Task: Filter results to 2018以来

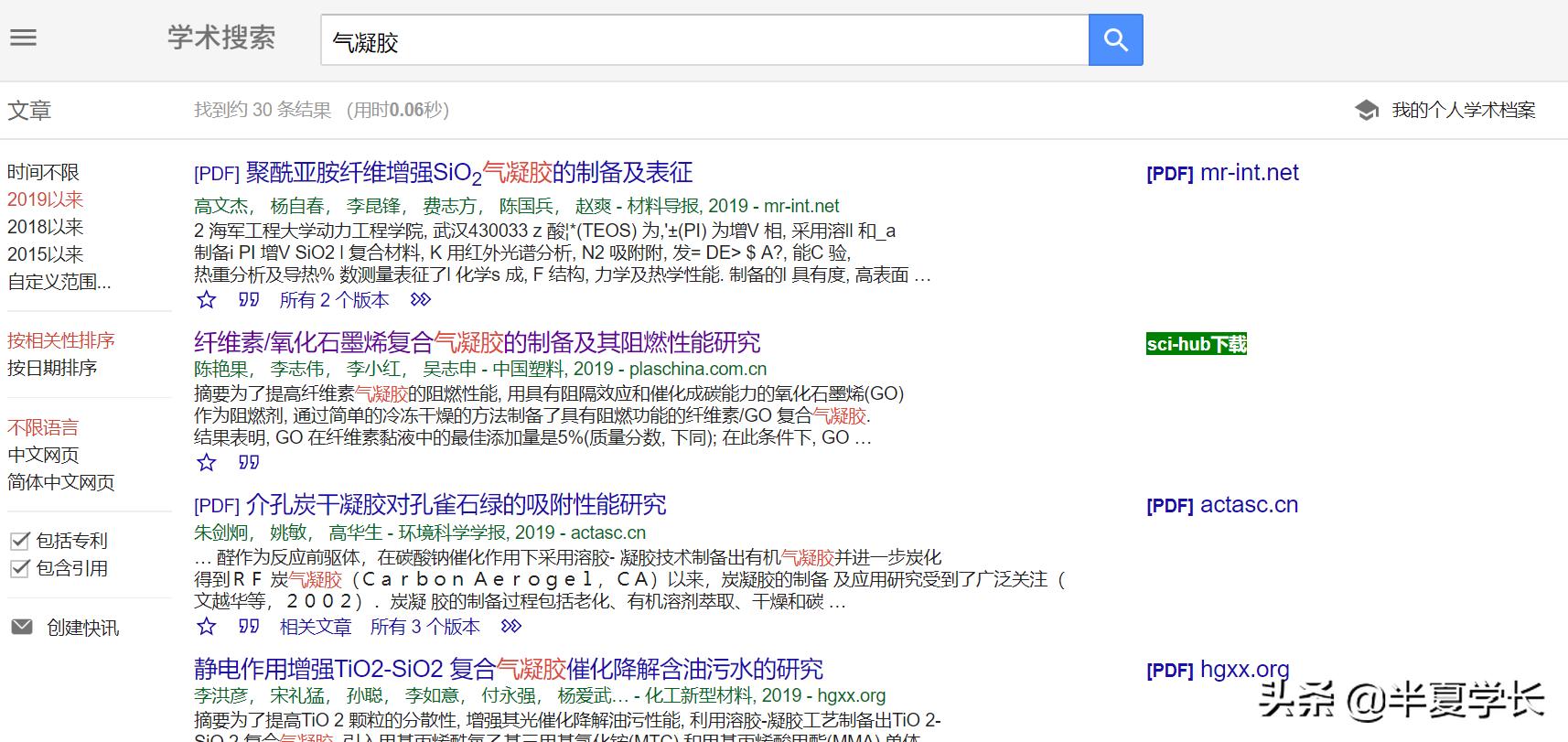Action: [45, 227]
